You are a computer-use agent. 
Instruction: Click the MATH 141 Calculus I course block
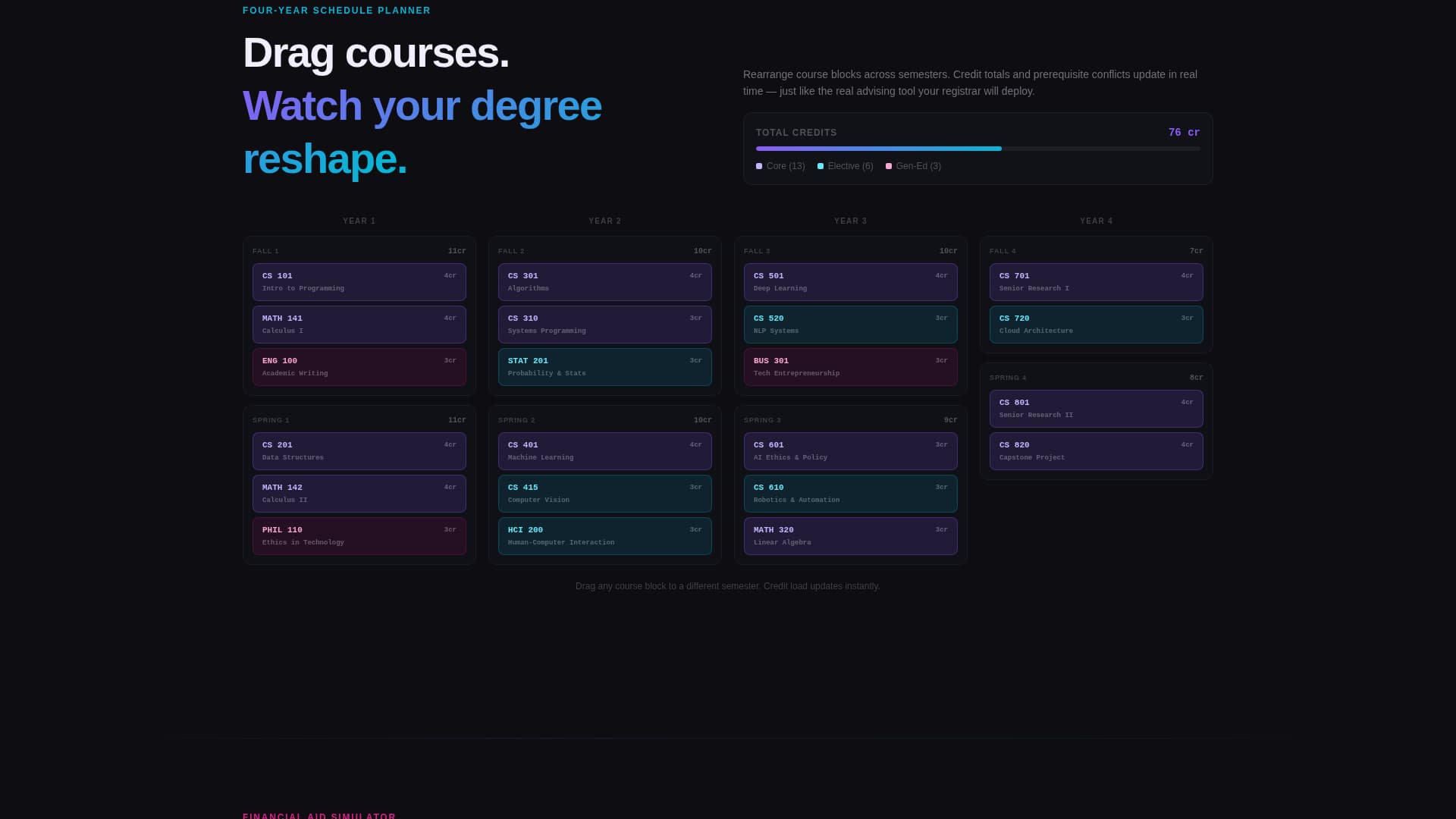click(359, 325)
